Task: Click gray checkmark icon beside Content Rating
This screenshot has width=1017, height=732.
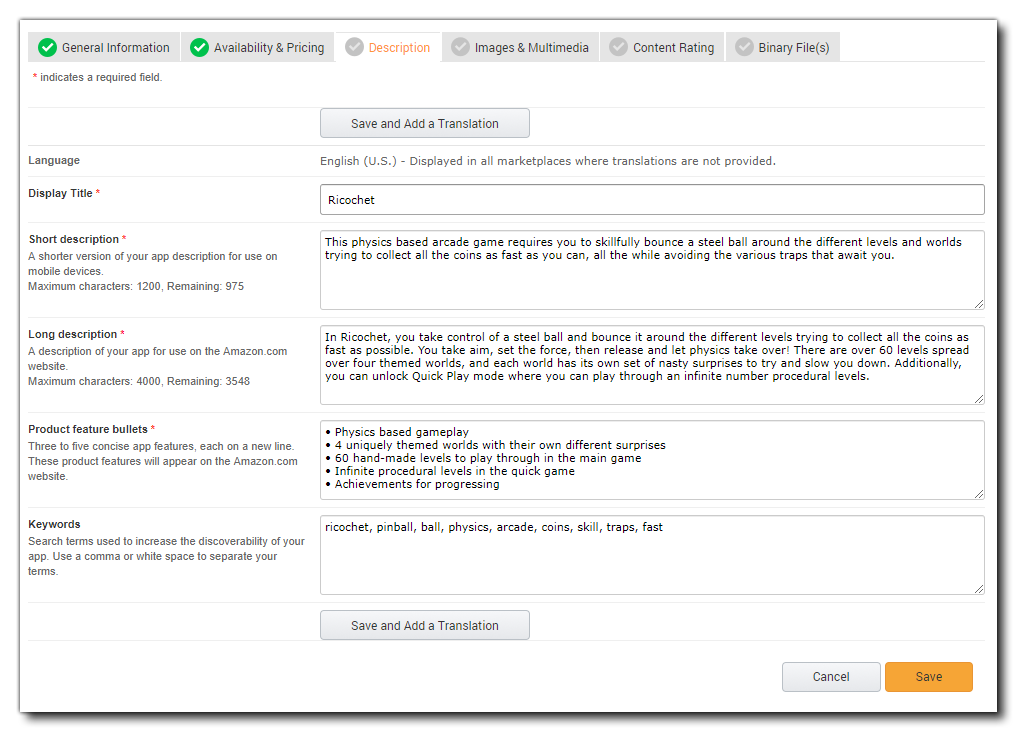Action: pos(618,47)
